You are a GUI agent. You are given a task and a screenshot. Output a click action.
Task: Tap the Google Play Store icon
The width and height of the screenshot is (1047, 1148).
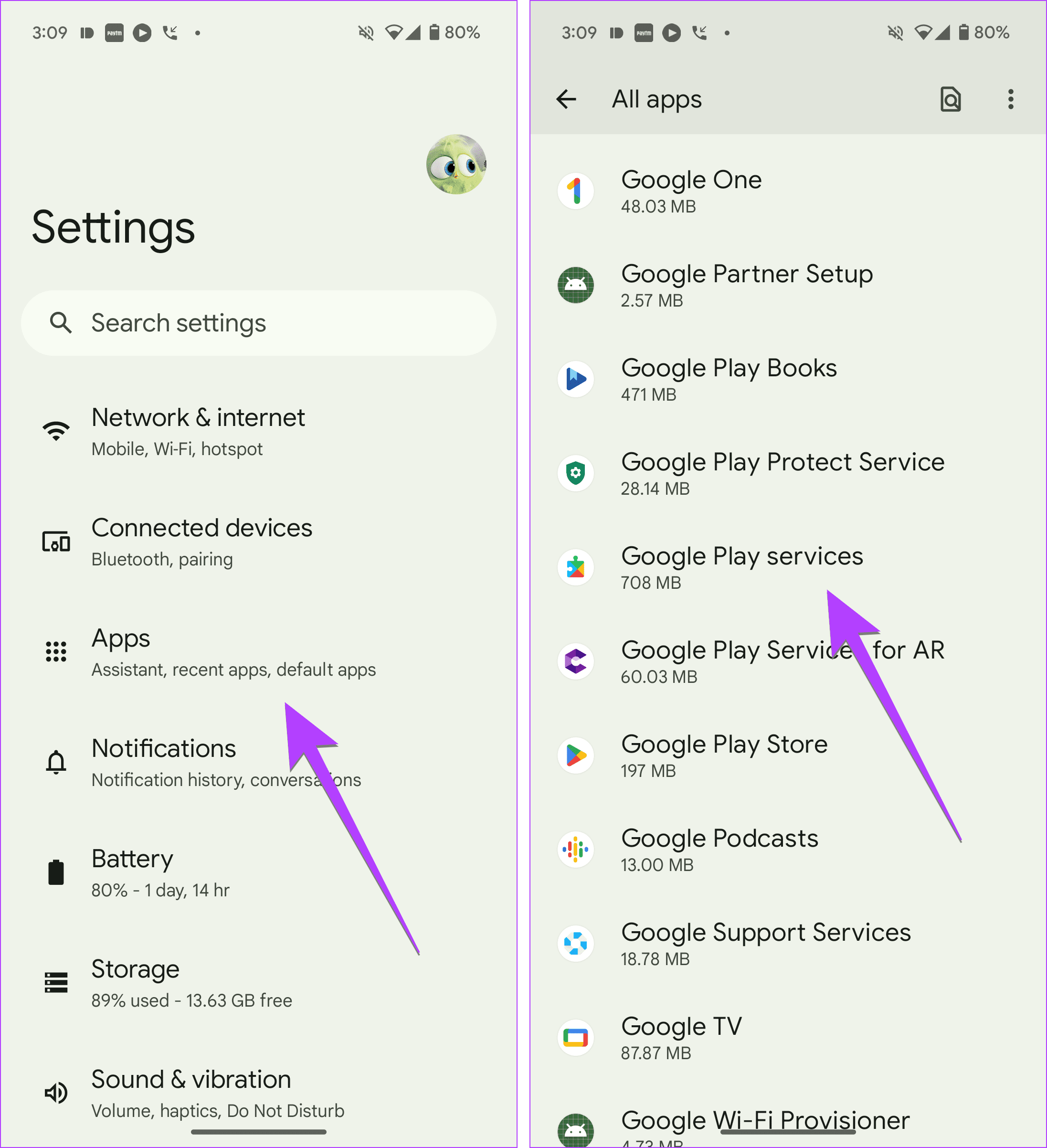pos(576,755)
